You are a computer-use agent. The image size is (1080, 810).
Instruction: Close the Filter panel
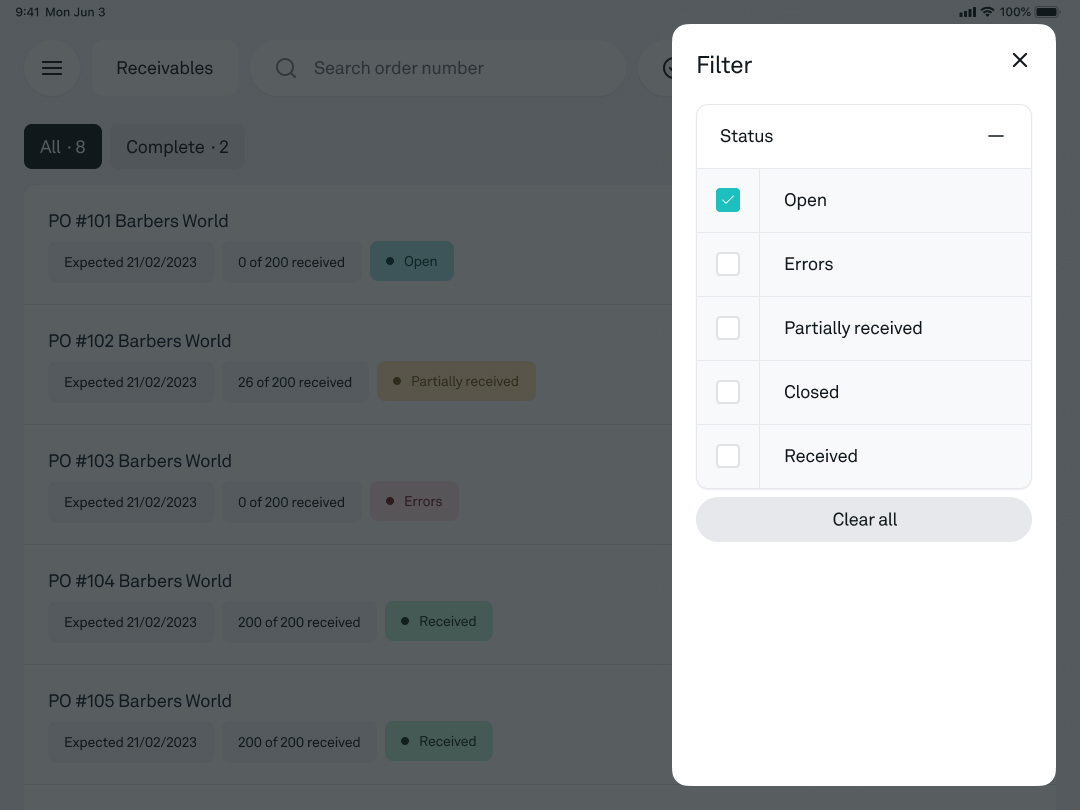point(1019,61)
